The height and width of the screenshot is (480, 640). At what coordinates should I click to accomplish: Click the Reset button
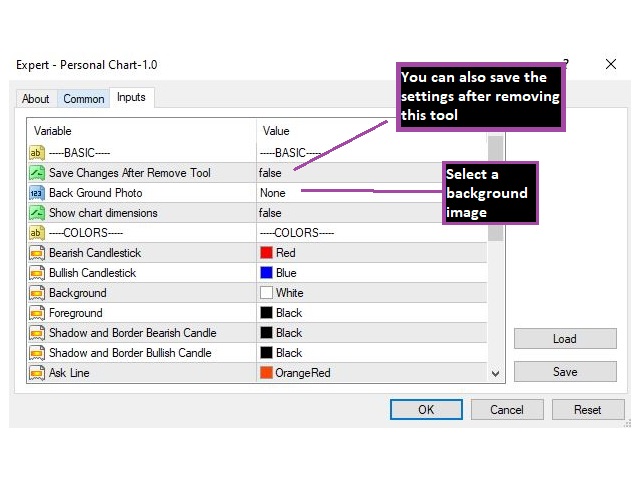[588, 409]
